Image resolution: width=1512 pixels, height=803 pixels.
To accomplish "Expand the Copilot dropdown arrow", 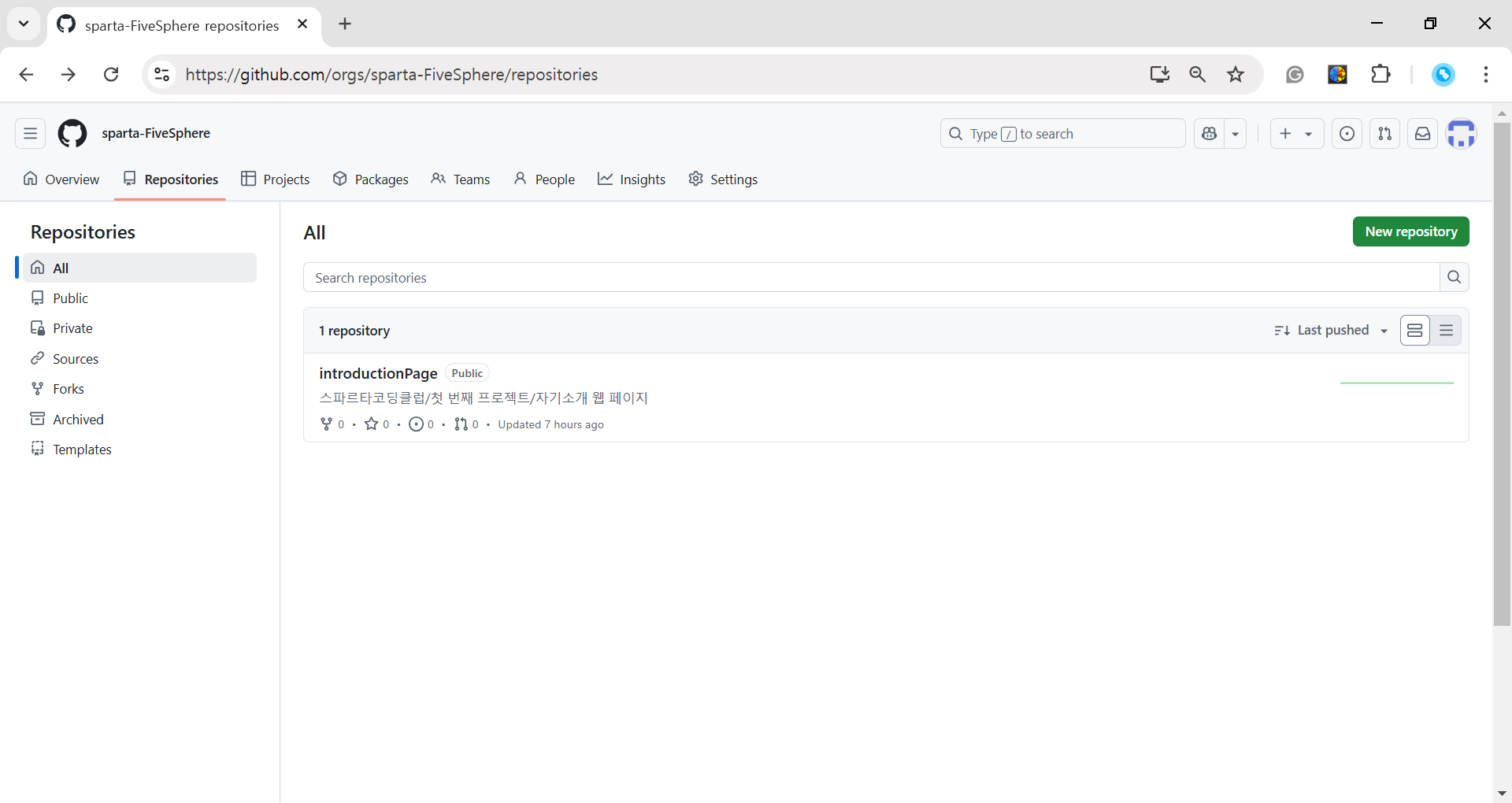I will click(1236, 134).
